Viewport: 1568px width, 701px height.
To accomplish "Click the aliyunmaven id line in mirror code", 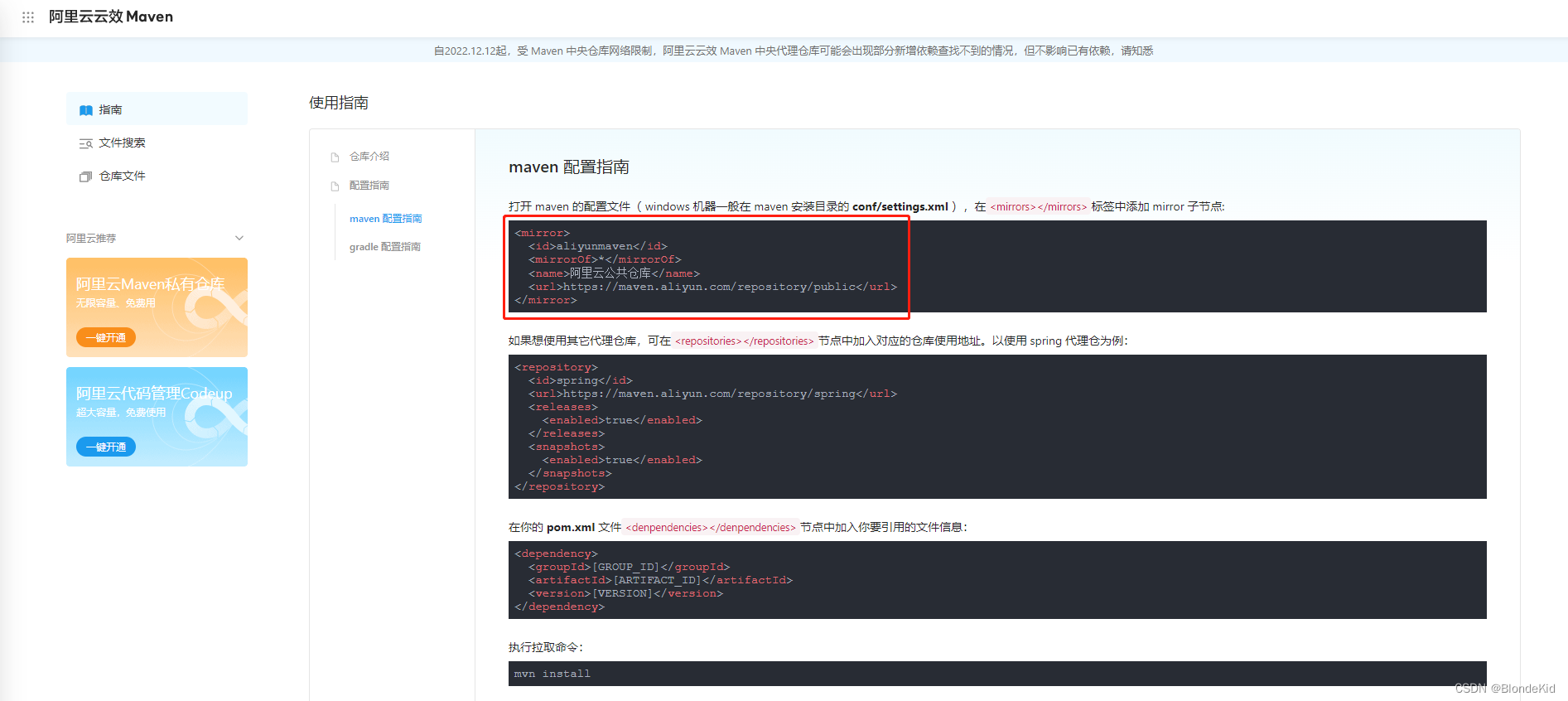I will [x=598, y=246].
